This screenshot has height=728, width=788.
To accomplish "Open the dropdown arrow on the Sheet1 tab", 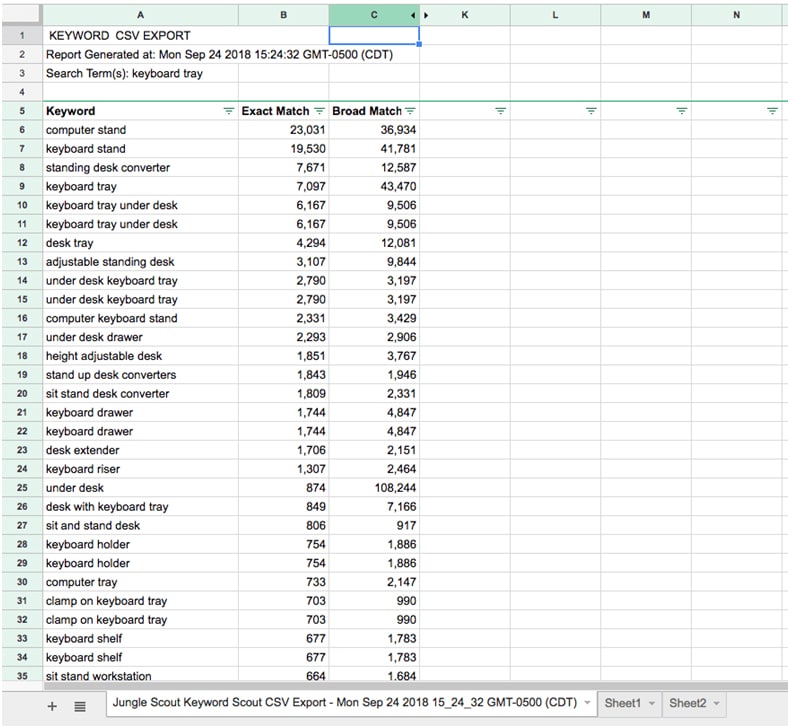I will pos(651,704).
